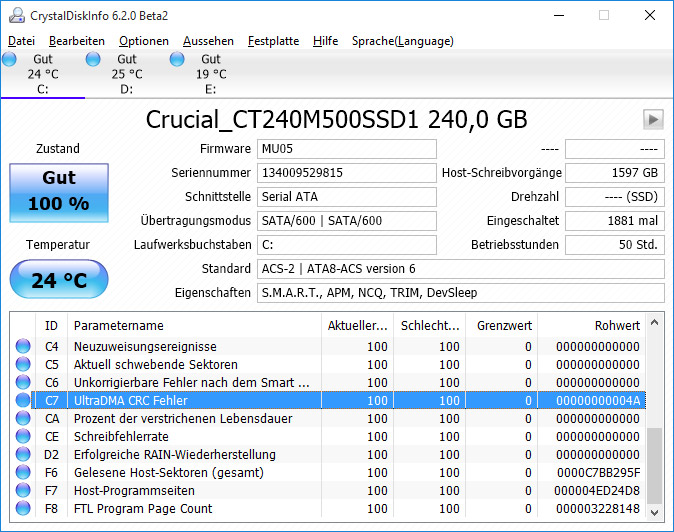Select the FTL Program Page Count row
Viewport: 674px width, 532px height.
(328, 509)
